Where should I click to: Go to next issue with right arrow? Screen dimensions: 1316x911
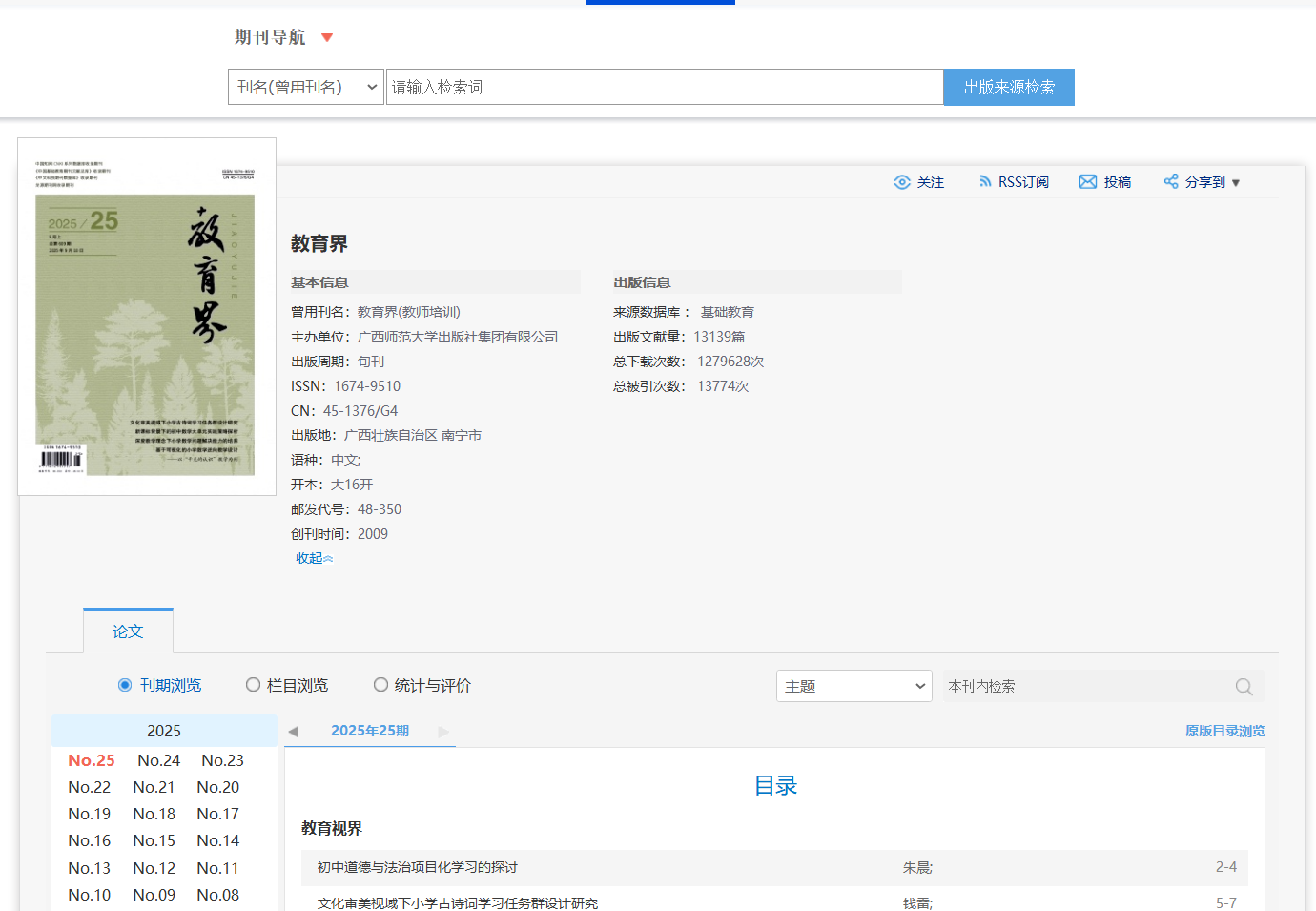(x=442, y=732)
